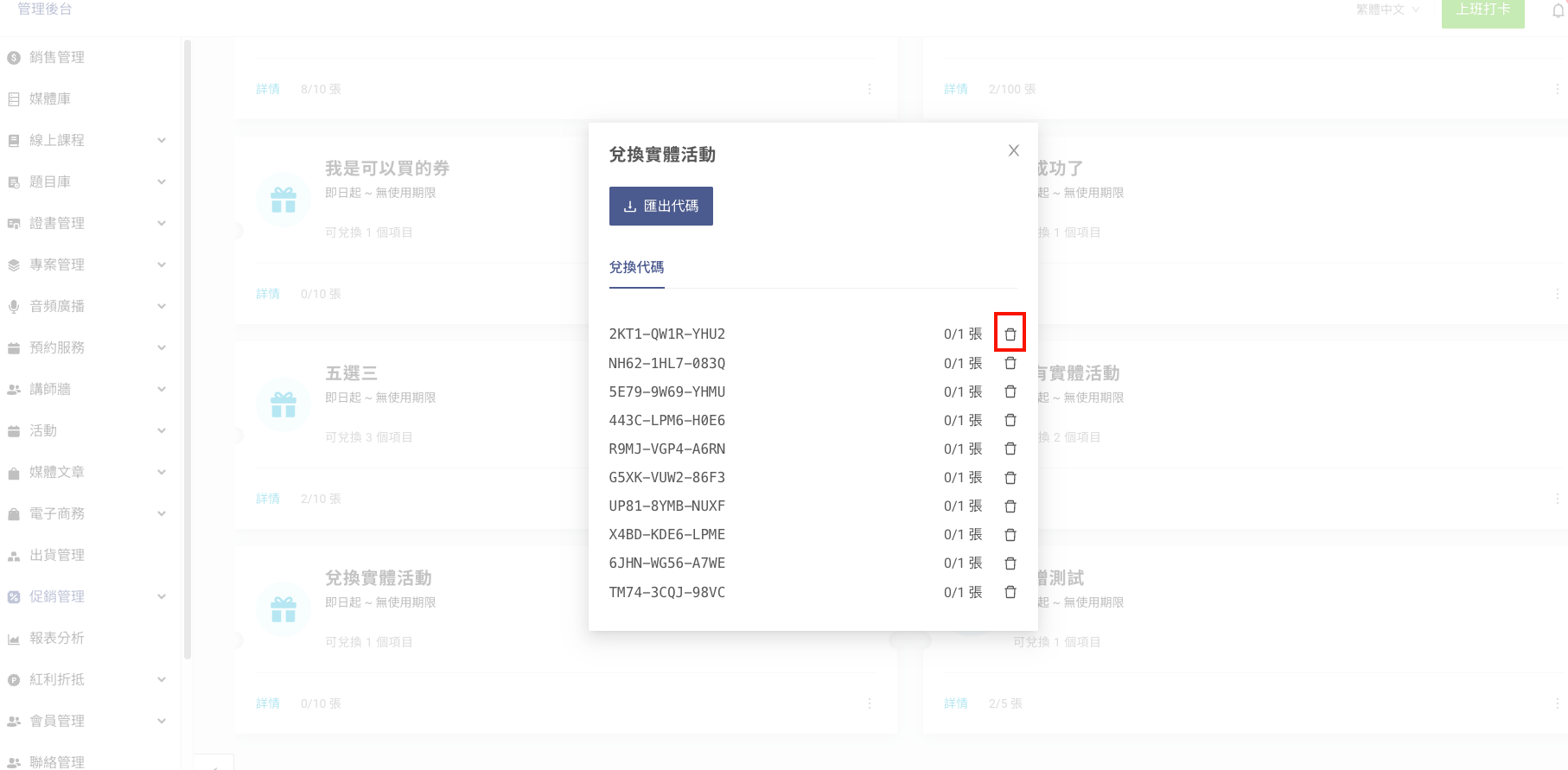
Task: Click the gift icon of 我是可以買的券
Action: pos(284,200)
